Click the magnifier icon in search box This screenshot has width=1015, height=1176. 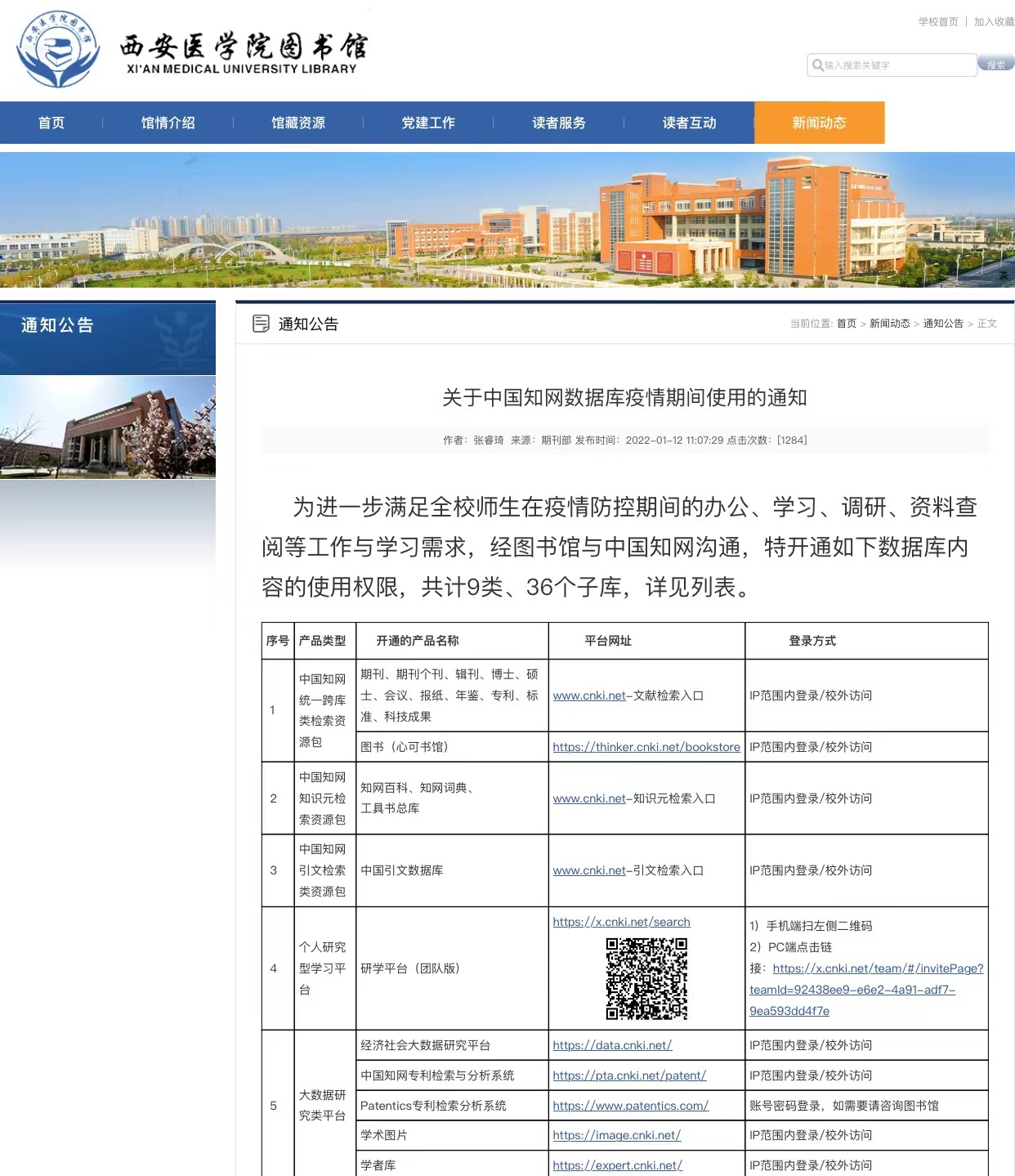coord(817,65)
